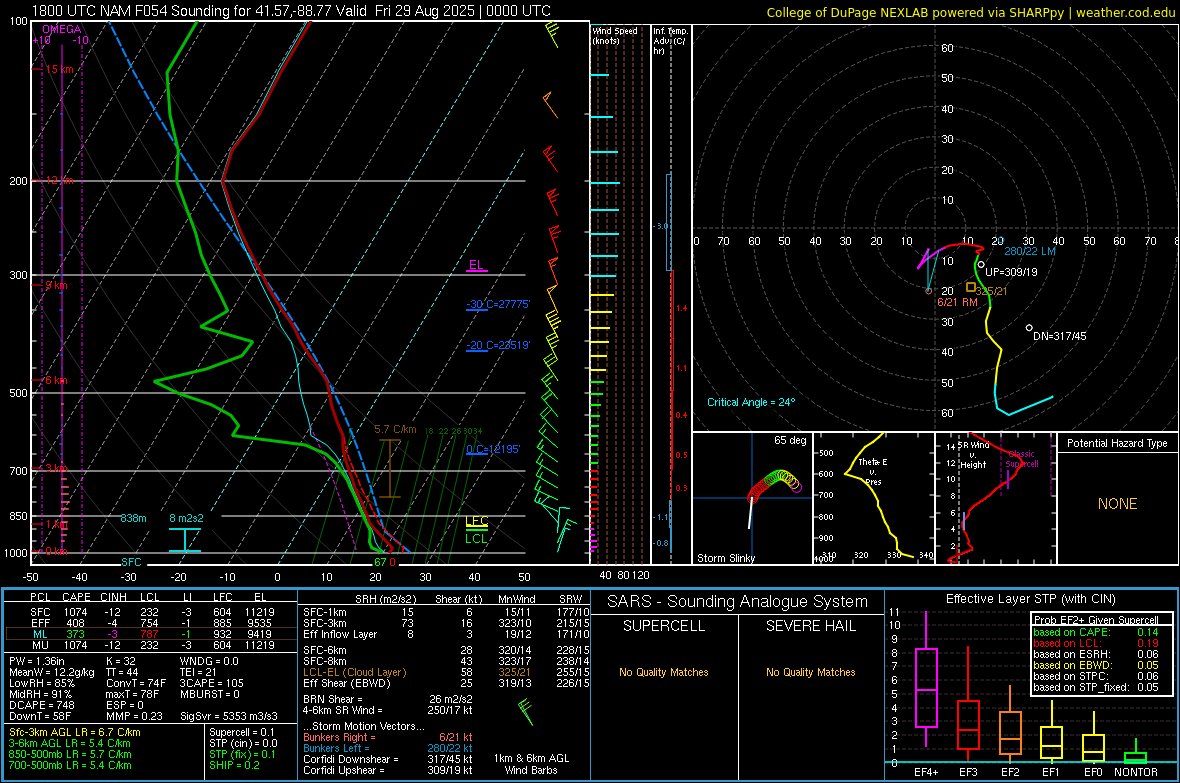Click the SRH (m2/s2) column header
This screenshot has height=783, width=1180.
pos(386,599)
